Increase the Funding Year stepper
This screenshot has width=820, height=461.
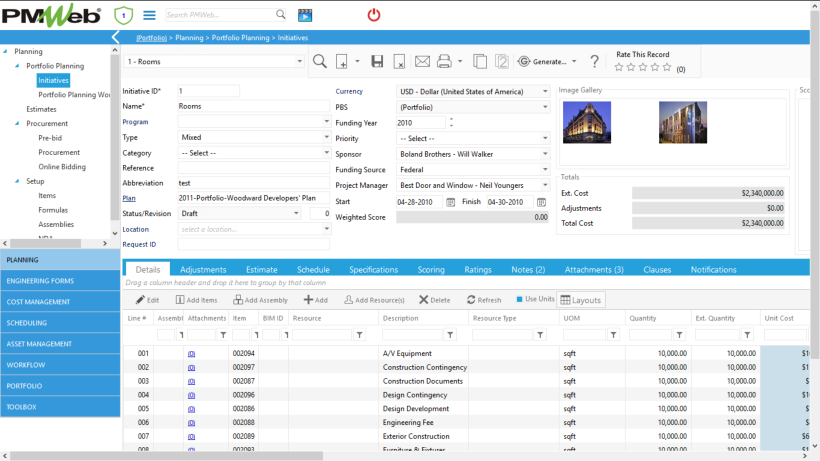click(451, 119)
